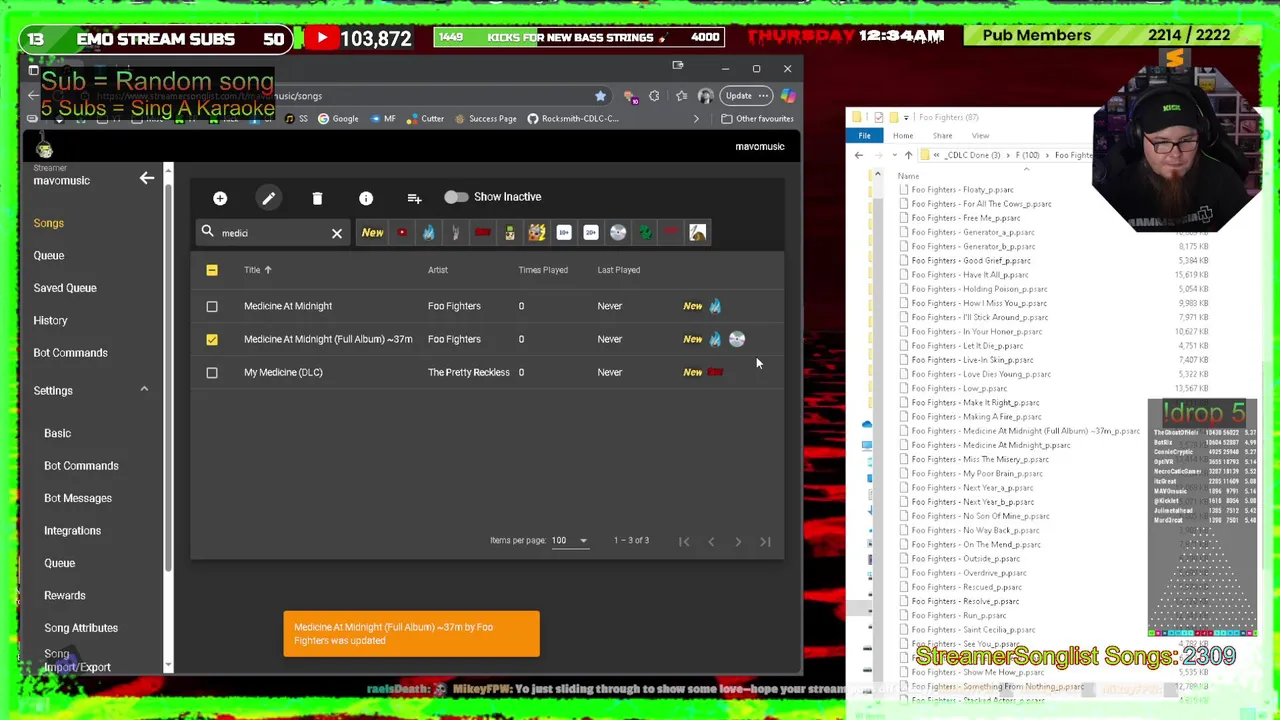Sort by the Times Played column header
Screen dimensions: 1280x720
tap(543, 270)
